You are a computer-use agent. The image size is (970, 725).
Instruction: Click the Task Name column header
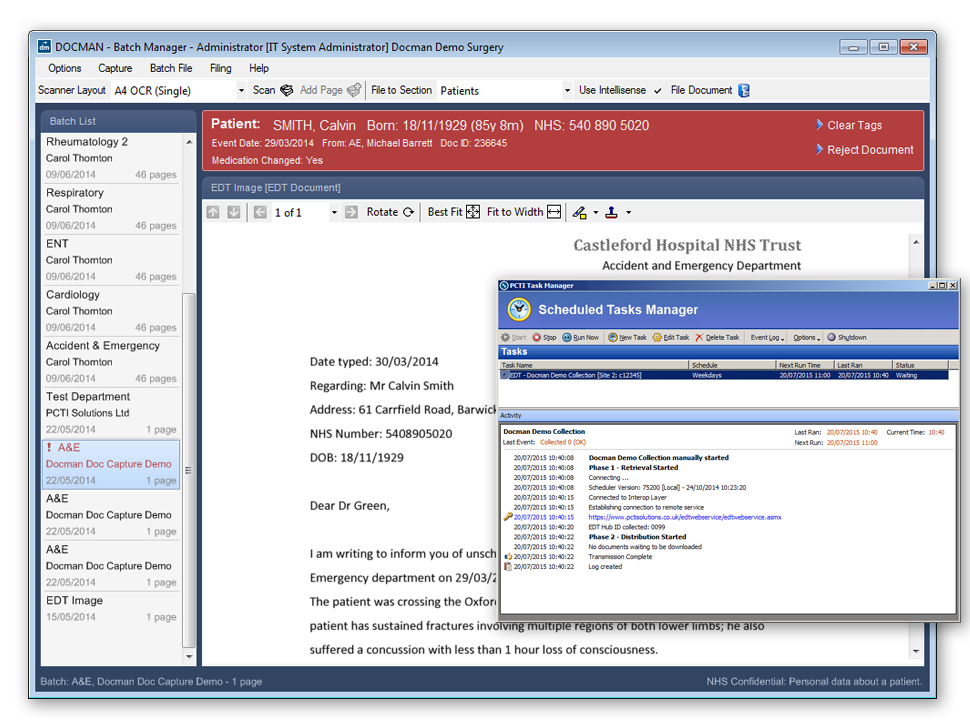(594, 365)
